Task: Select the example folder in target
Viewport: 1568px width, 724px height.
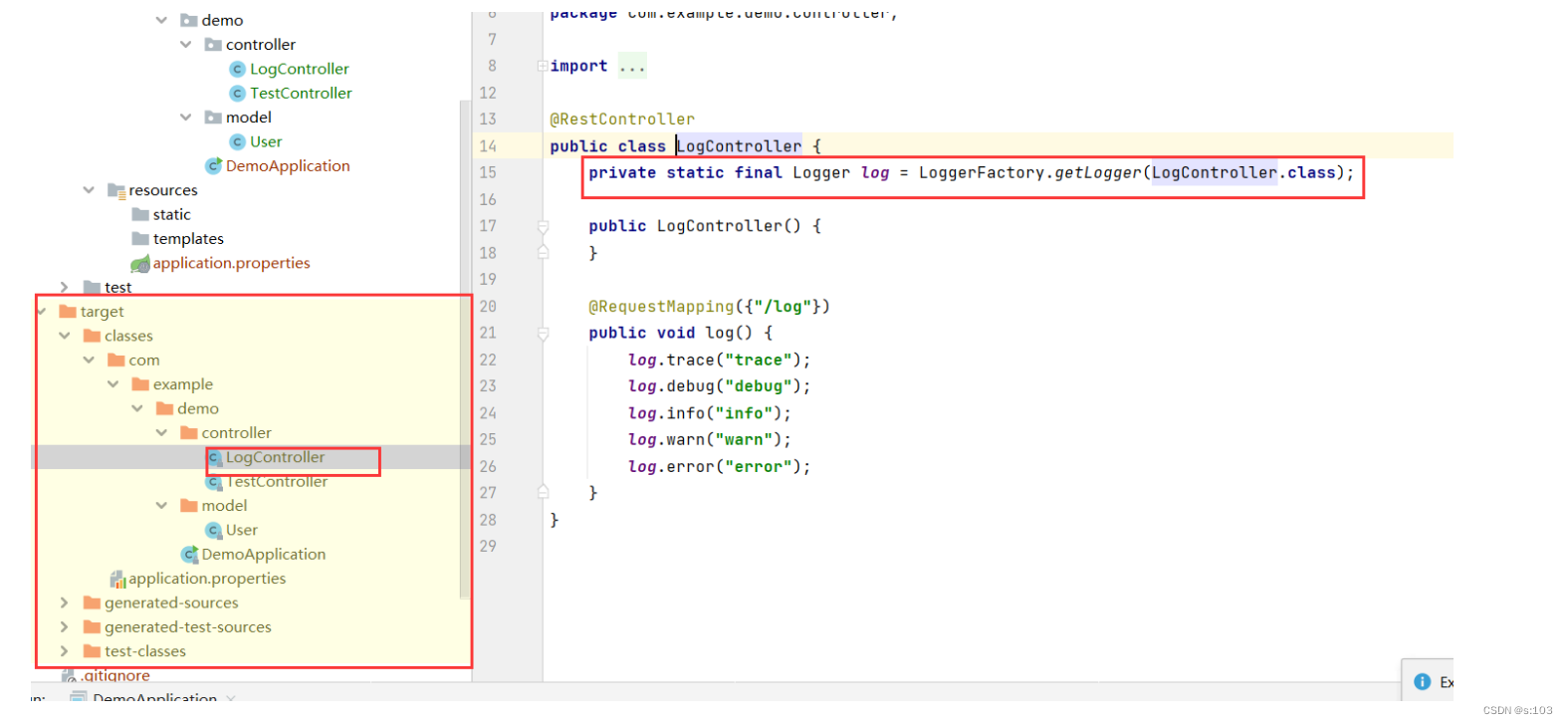Action: [183, 383]
